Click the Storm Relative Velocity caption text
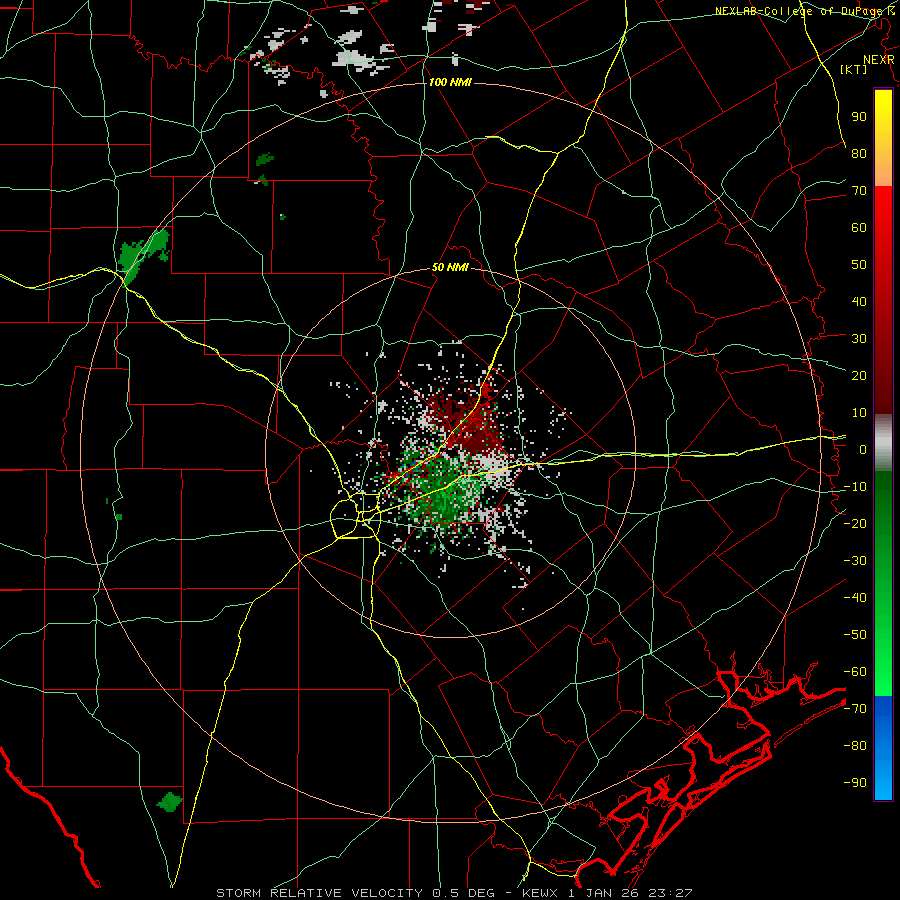The width and height of the screenshot is (900, 900). (x=454, y=893)
